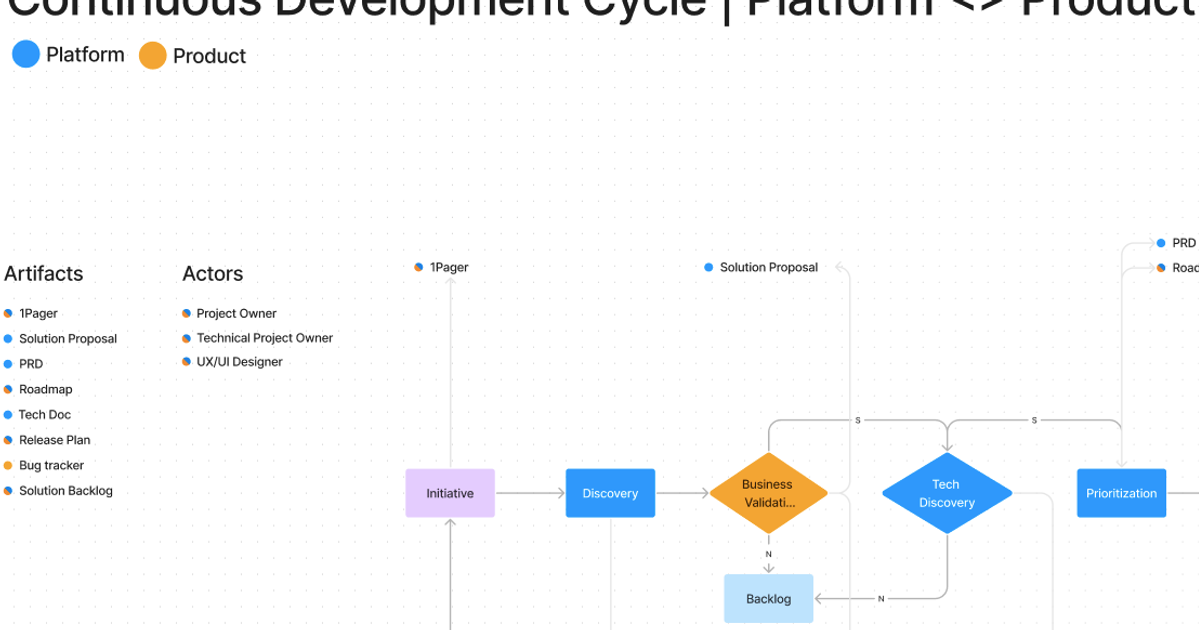Screen dimensions: 1199x630
Task: Click the Business Validation decision diamond
Action: [x=768, y=493]
